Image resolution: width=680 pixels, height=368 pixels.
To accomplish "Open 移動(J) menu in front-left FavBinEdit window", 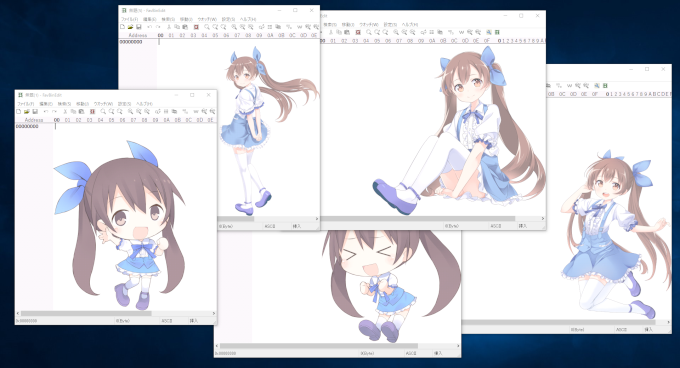I will (82, 104).
